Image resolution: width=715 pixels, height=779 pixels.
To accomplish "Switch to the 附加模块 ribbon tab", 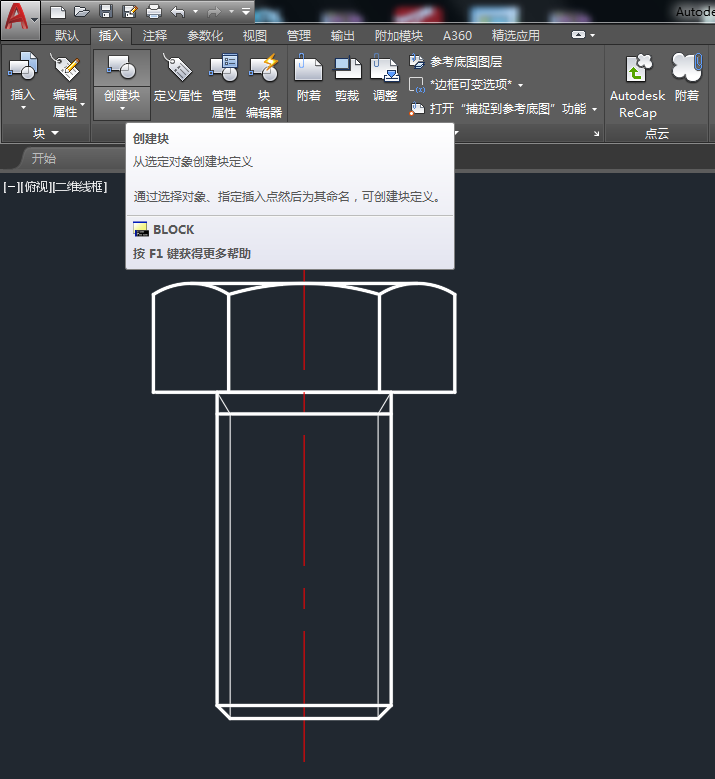I will pyautogui.click(x=398, y=36).
